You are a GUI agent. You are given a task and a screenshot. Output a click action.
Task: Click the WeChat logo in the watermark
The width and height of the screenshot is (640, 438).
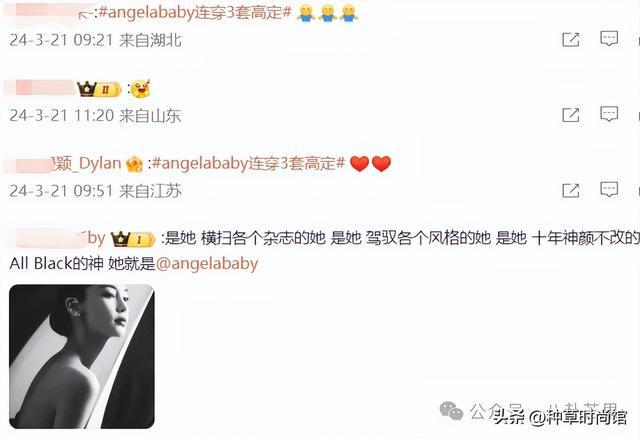point(451,410)
